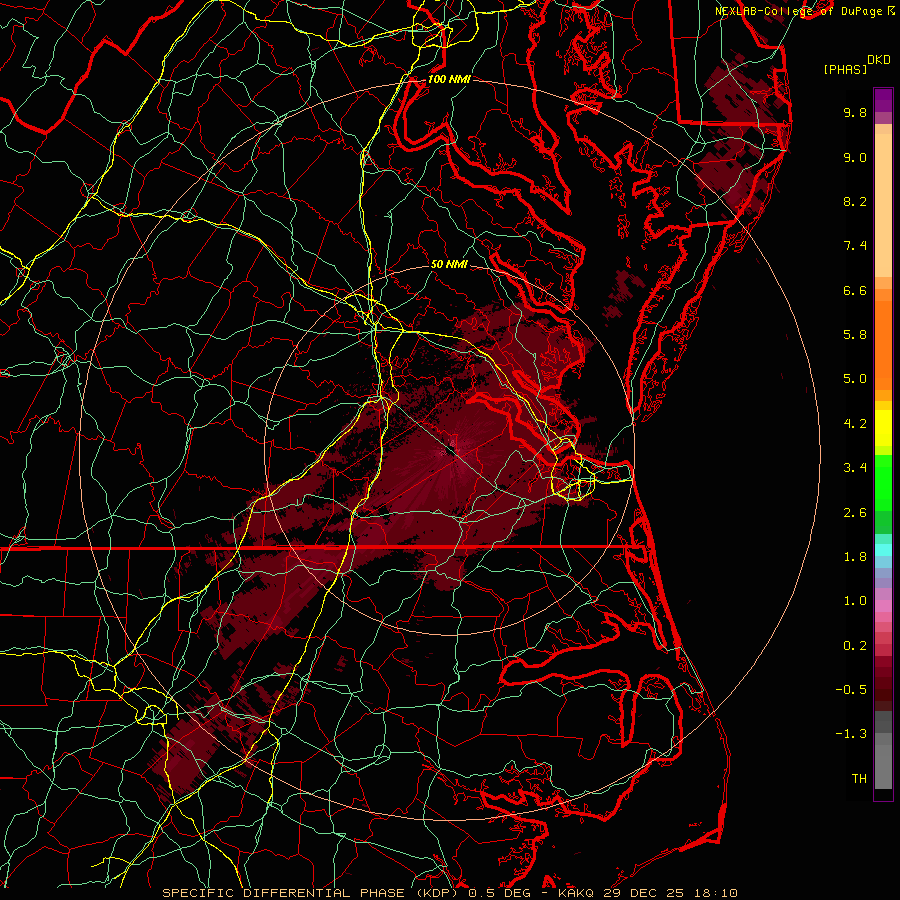900x900 pixels.
Task: Select the -1.3 legend value
Action: [x=851, y=734]
